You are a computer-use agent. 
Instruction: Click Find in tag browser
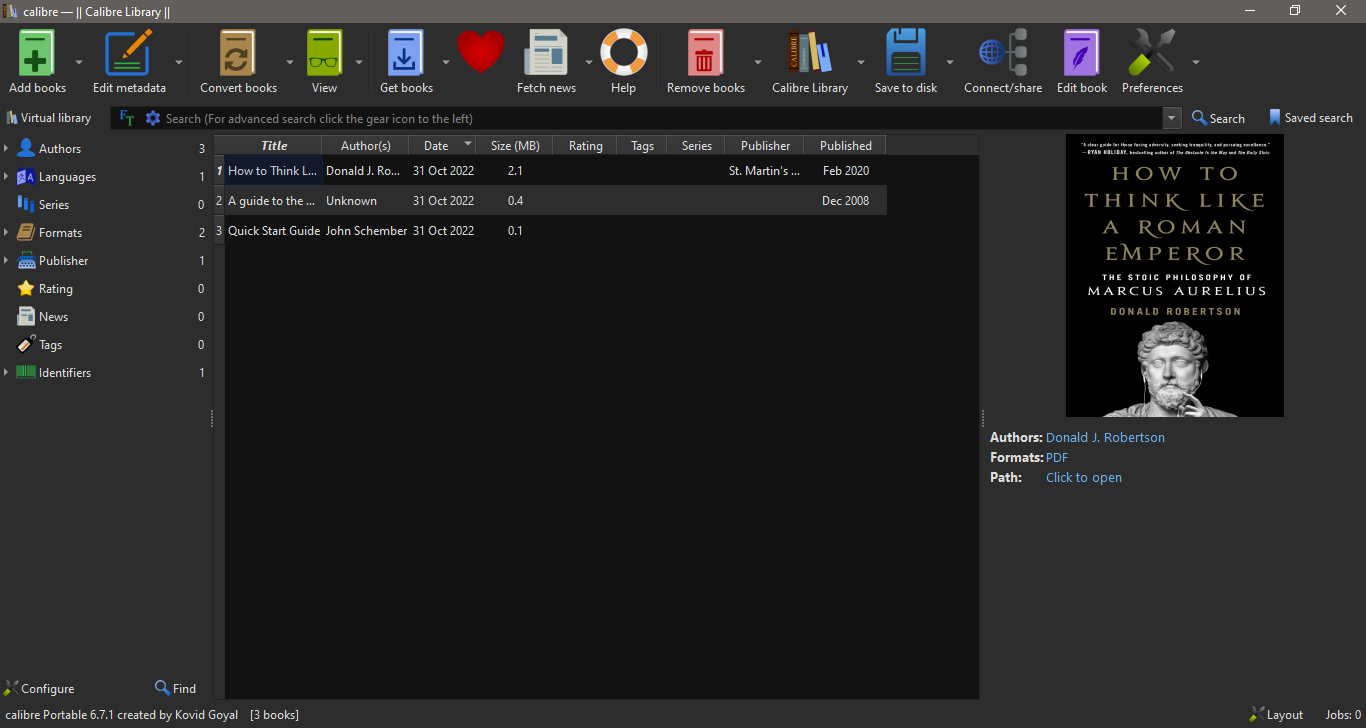coord(175,688)
